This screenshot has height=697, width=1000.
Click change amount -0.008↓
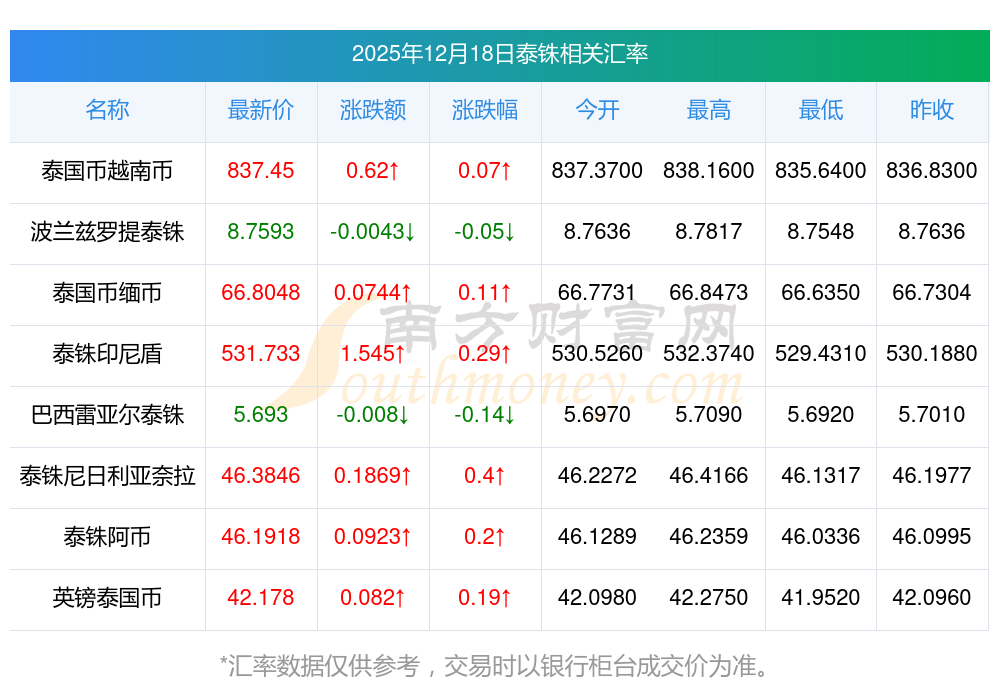(373, 415)
